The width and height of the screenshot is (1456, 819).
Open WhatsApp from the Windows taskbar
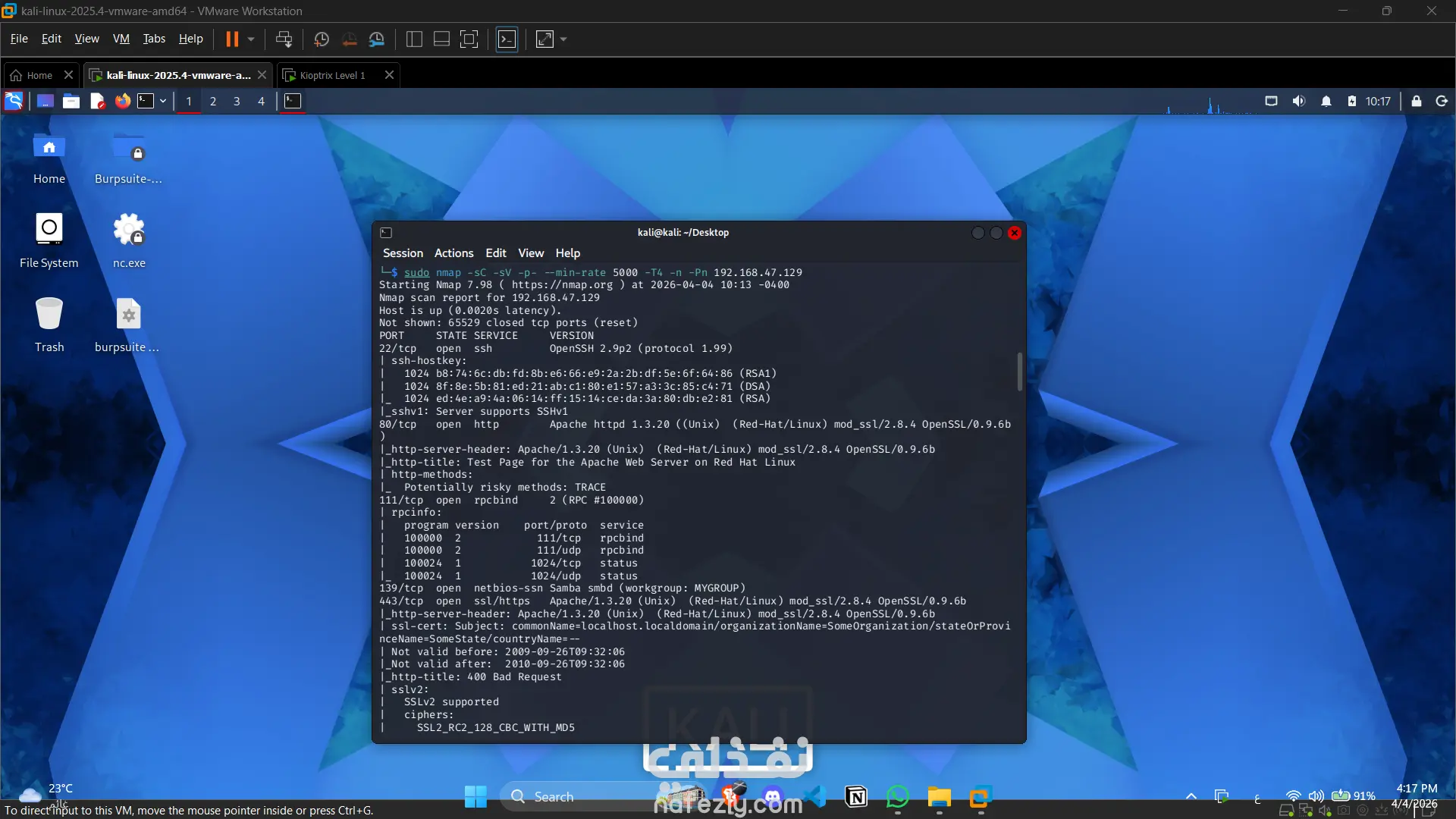[898, 796]
